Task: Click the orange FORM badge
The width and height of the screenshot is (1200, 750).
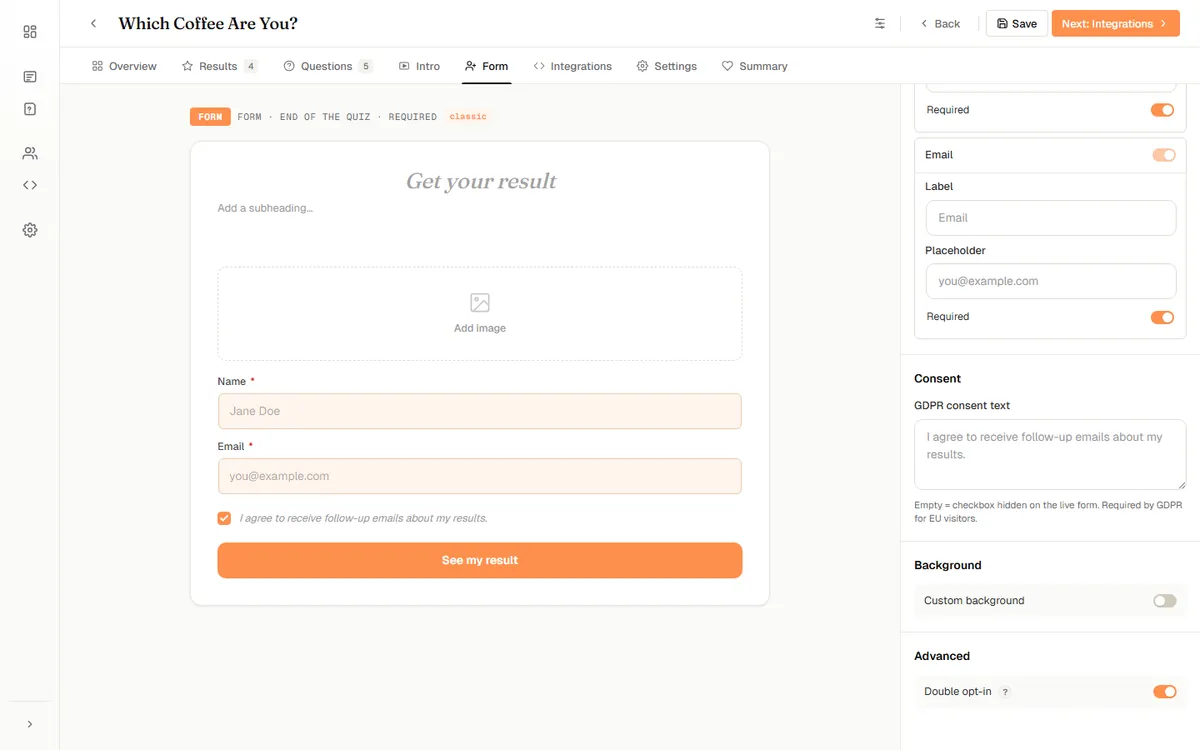Action: coord(210,117)
